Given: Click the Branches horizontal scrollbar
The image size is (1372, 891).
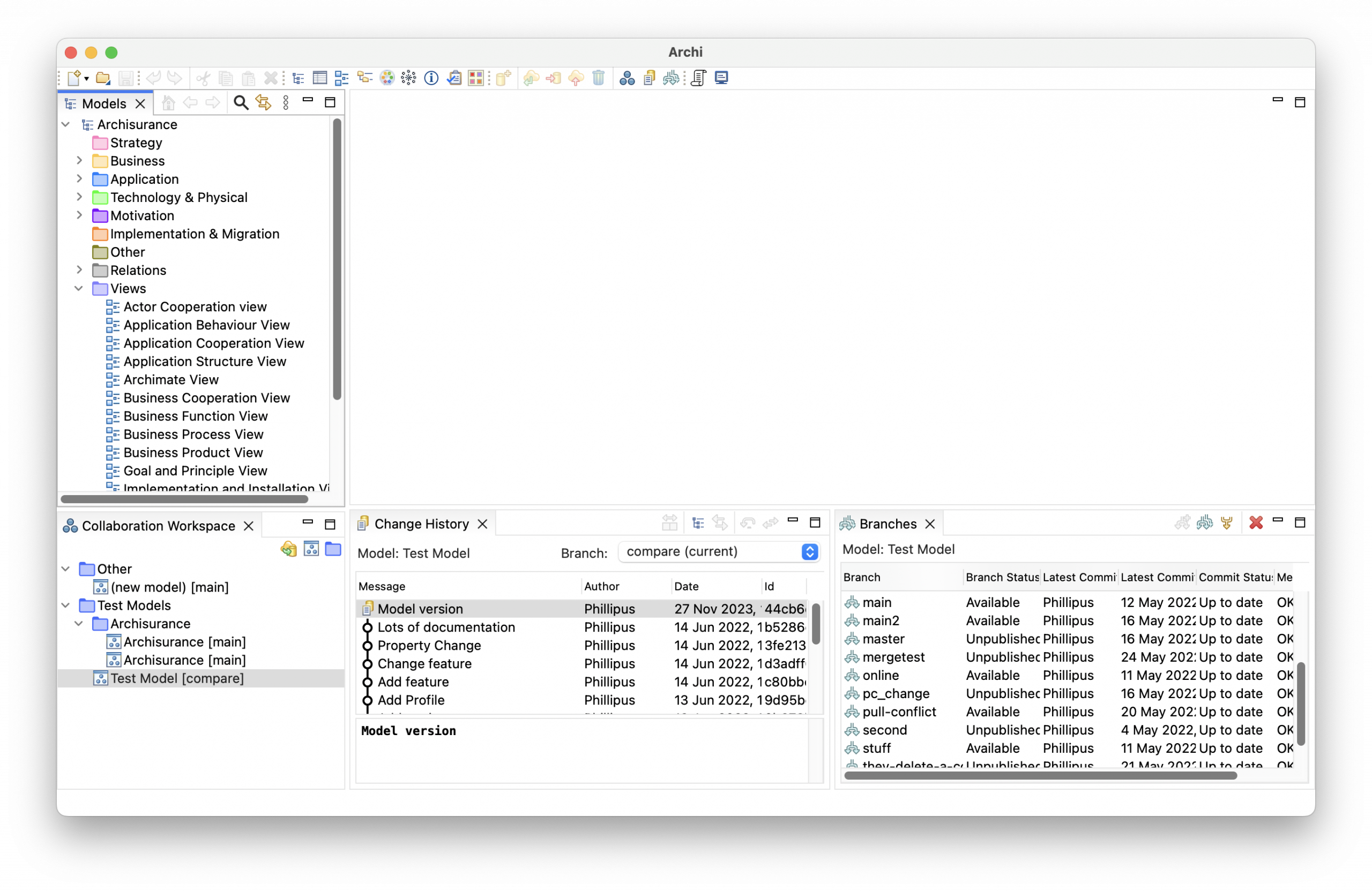Looking at the screenshot, I should coord(1040,776).
